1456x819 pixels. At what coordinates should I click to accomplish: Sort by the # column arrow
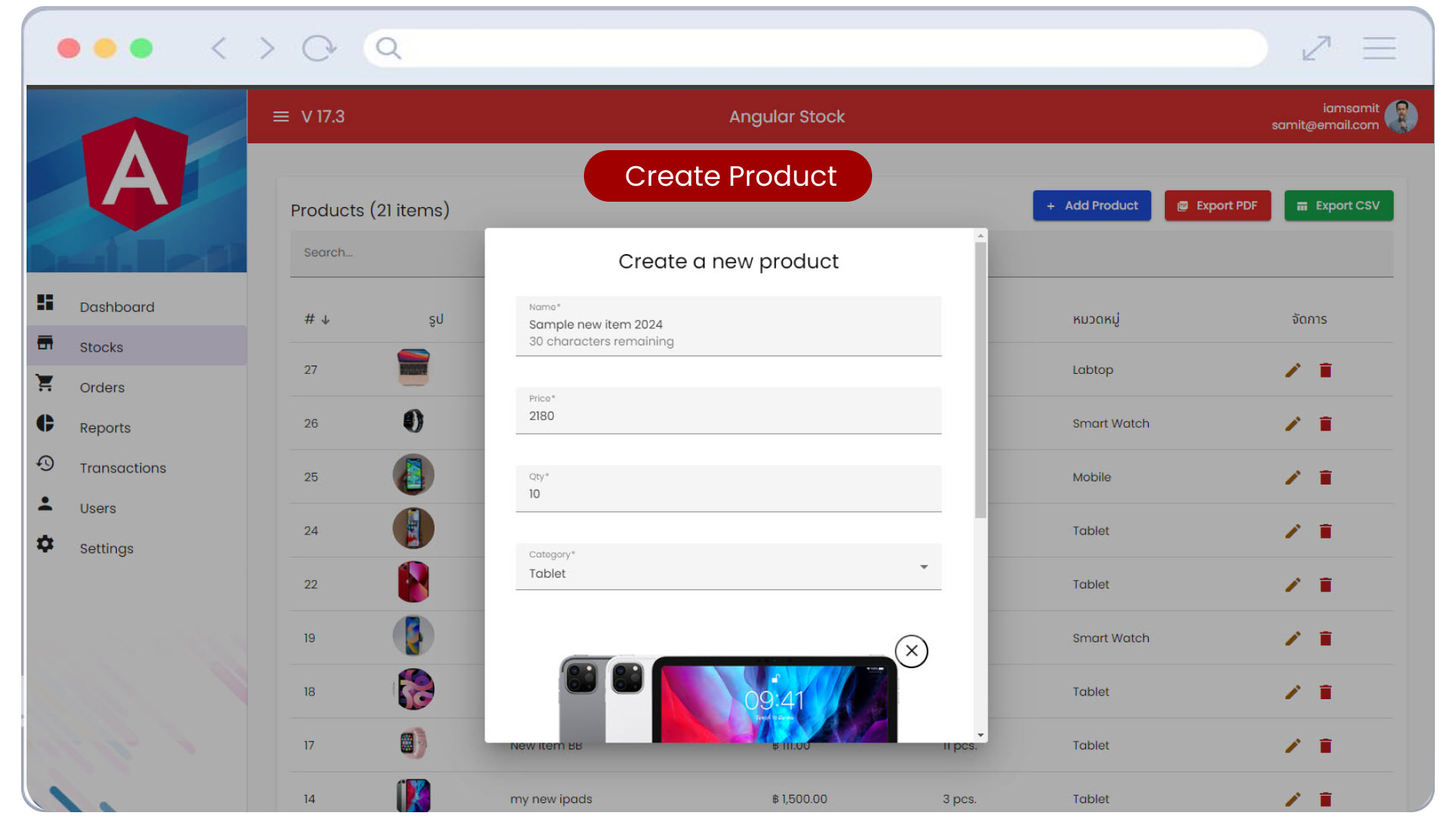(325, 320)
